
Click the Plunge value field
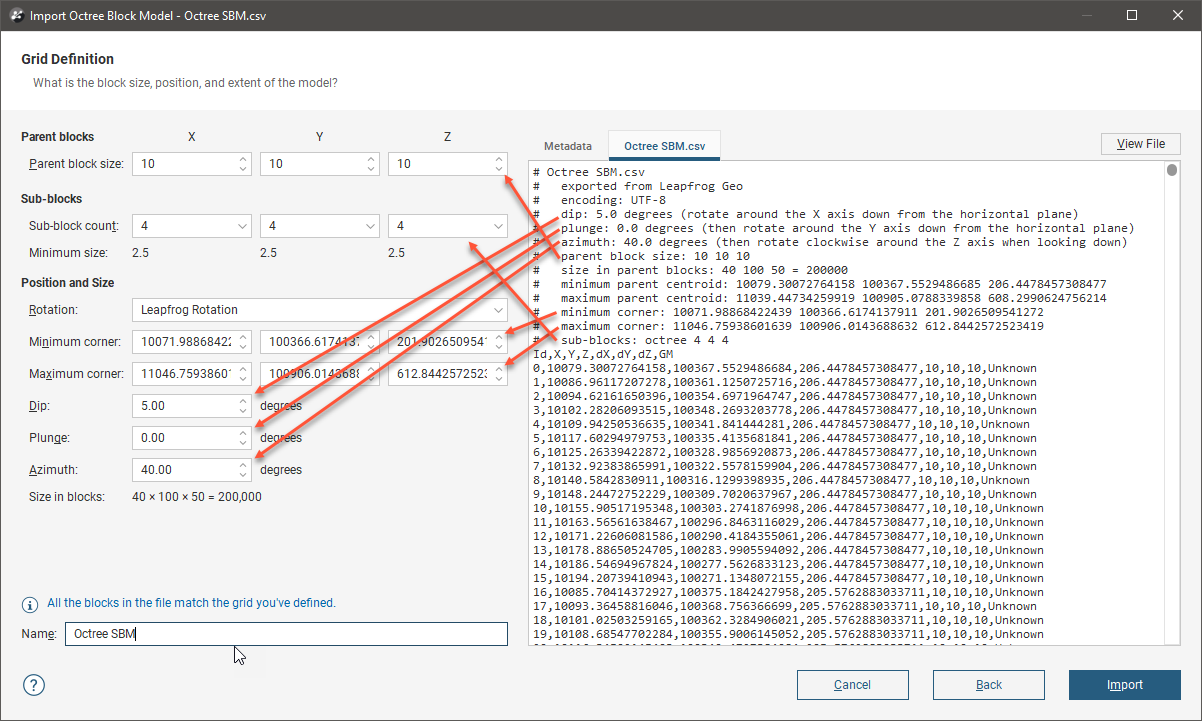pyautogui.click(x=183, y=438)
